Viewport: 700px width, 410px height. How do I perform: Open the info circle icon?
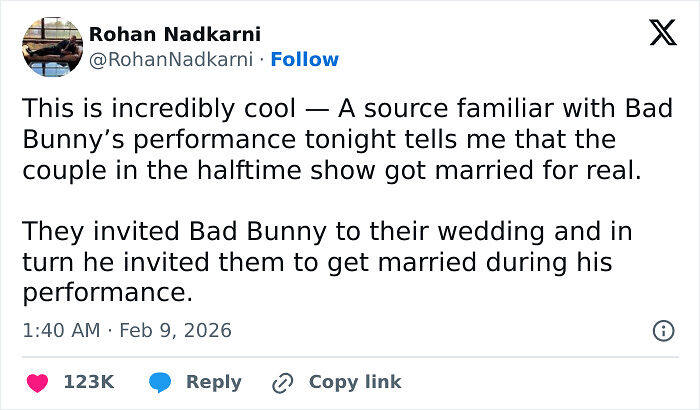point(662,330)
